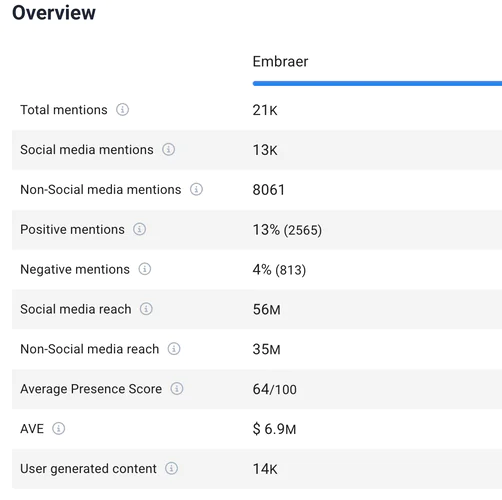The height and width of the screenshot is (500, 502).
Task: Click the Average Presence Score label
Action: click(x=91, y=389)
